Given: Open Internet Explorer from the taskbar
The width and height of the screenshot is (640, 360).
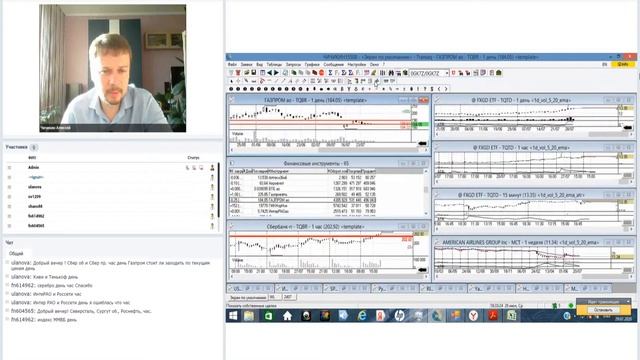Looking at the screenshot, I should click(362, 316).
